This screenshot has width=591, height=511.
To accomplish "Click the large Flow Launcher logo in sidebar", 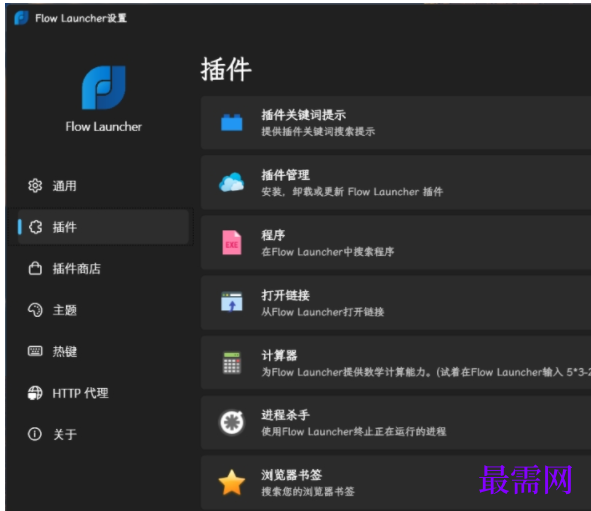I will pos(104,88).
